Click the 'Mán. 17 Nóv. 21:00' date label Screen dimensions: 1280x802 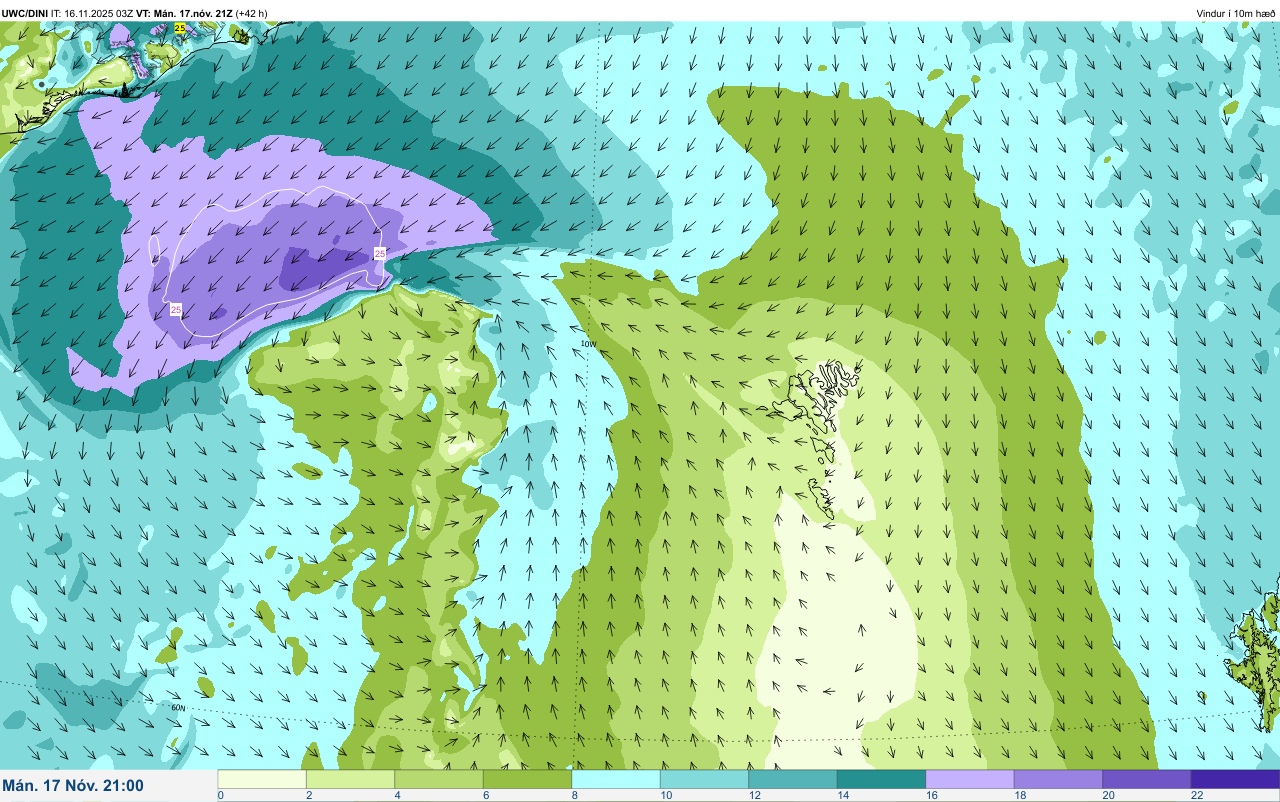pyautogui.click(x=73, y=786)
